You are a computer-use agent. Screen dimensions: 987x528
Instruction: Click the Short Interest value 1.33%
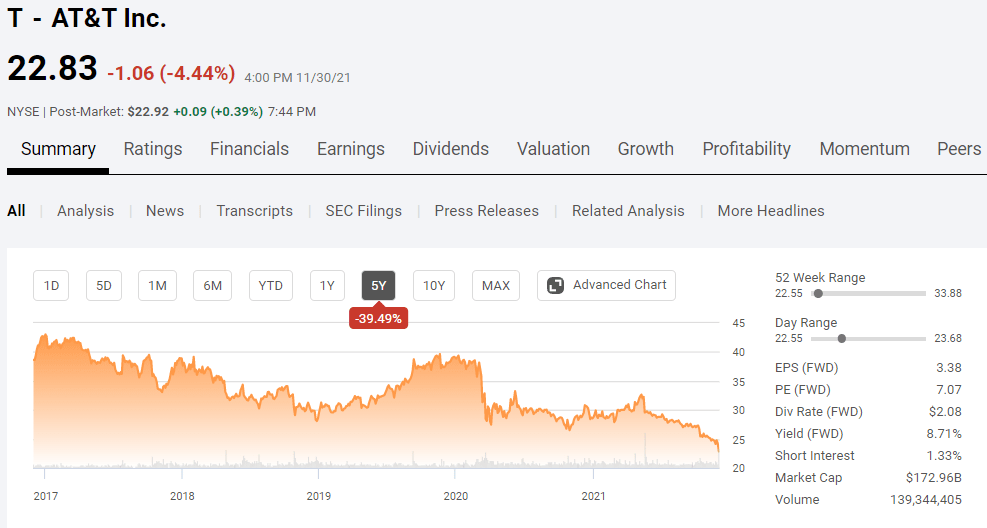click(944, 456)
